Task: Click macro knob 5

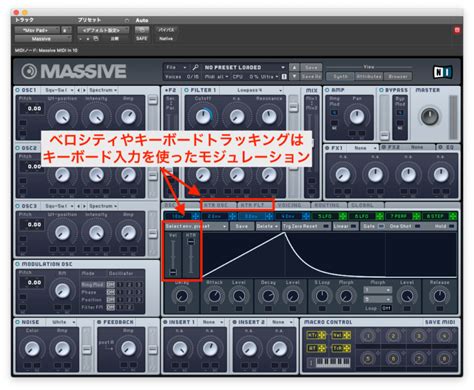Action: pos(368,359)
